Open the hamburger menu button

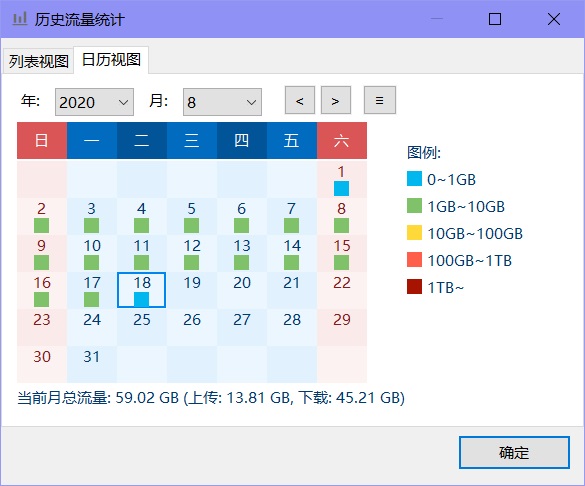[x=379, y=100]
